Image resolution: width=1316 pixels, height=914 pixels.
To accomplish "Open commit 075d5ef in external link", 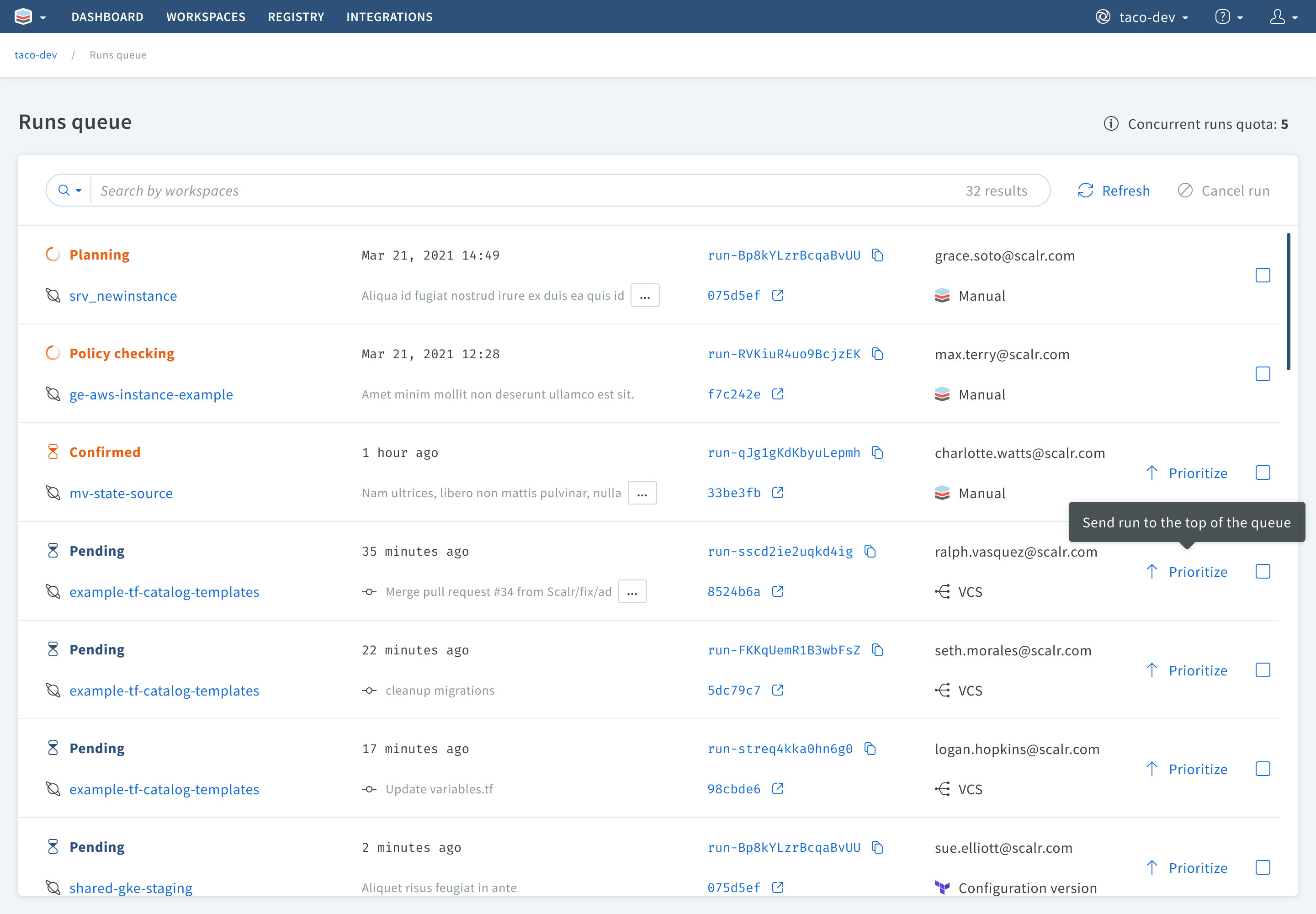I will click(x=778, y=295).
